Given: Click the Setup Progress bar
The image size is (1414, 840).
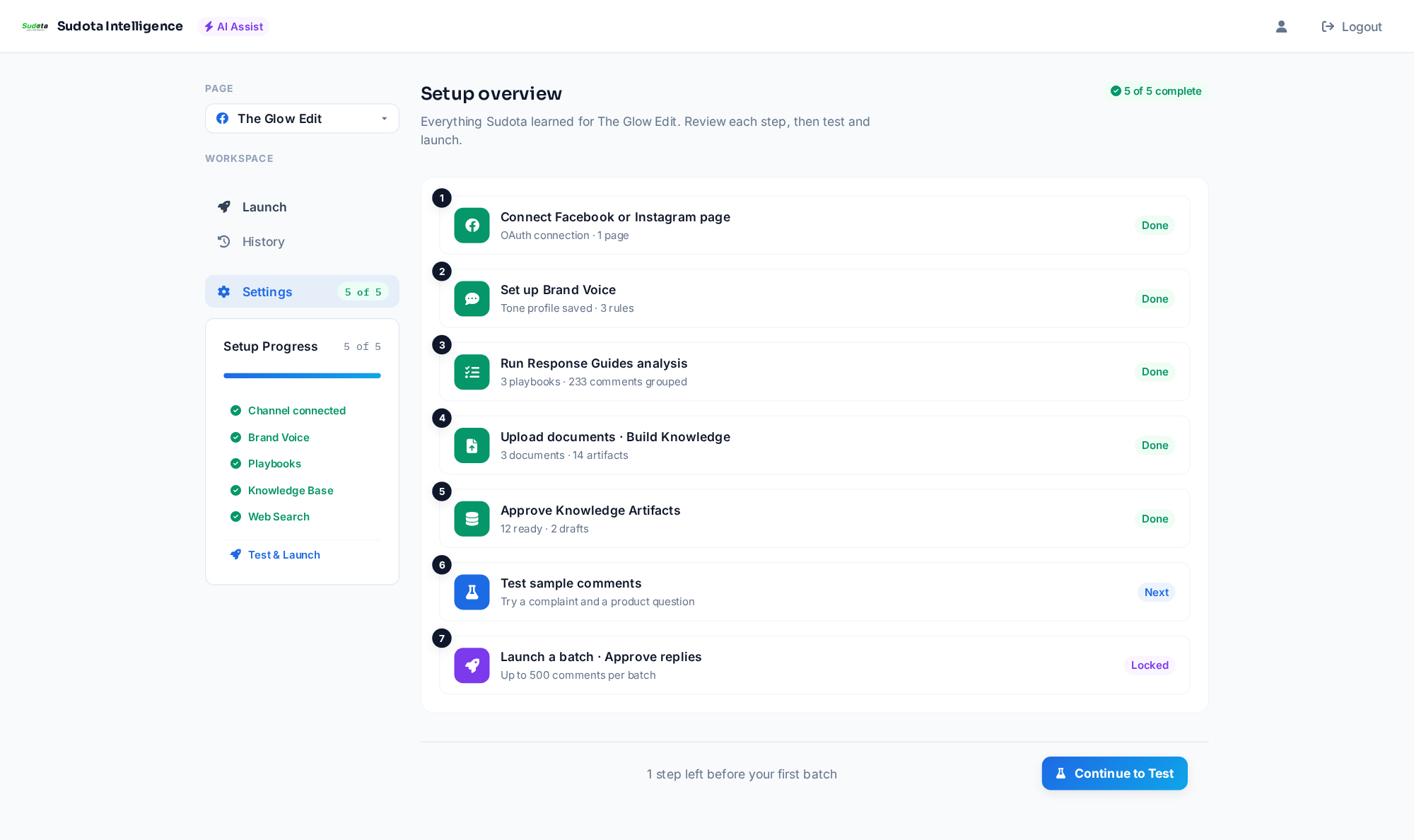Looking at the screenshot, I should coord(302,375).
